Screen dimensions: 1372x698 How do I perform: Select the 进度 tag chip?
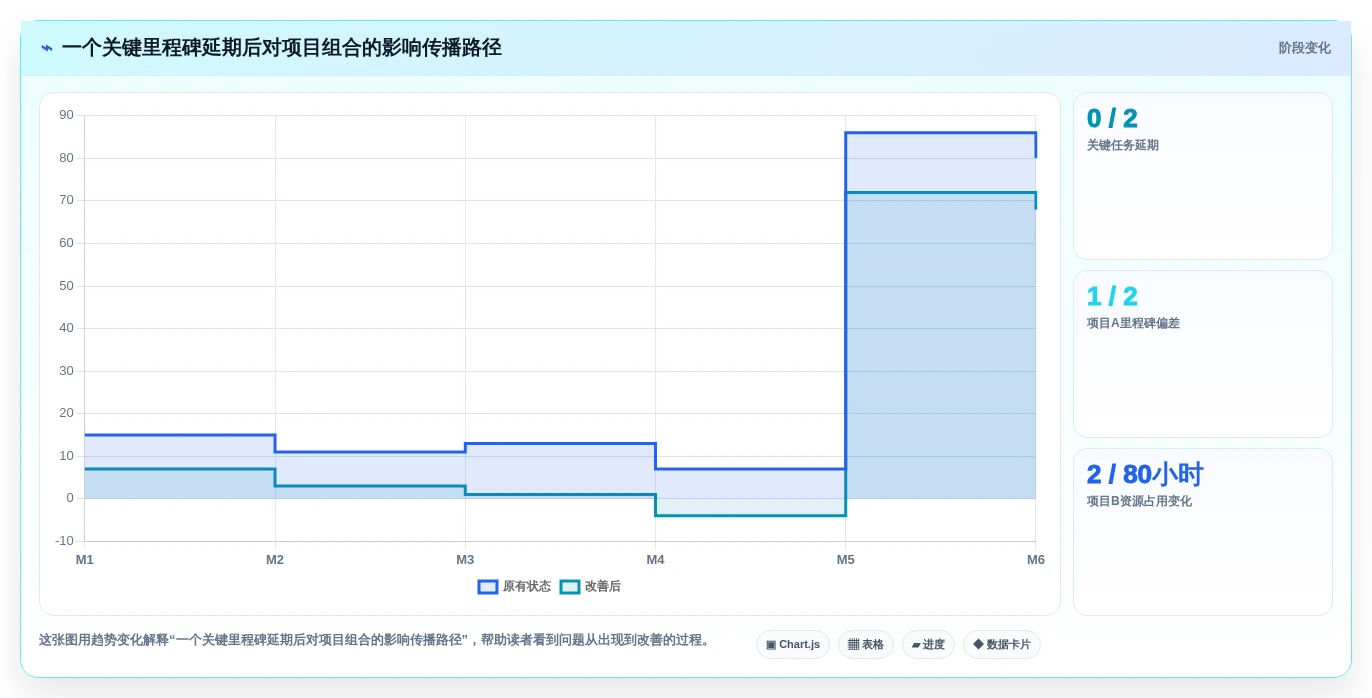[928, 644]
